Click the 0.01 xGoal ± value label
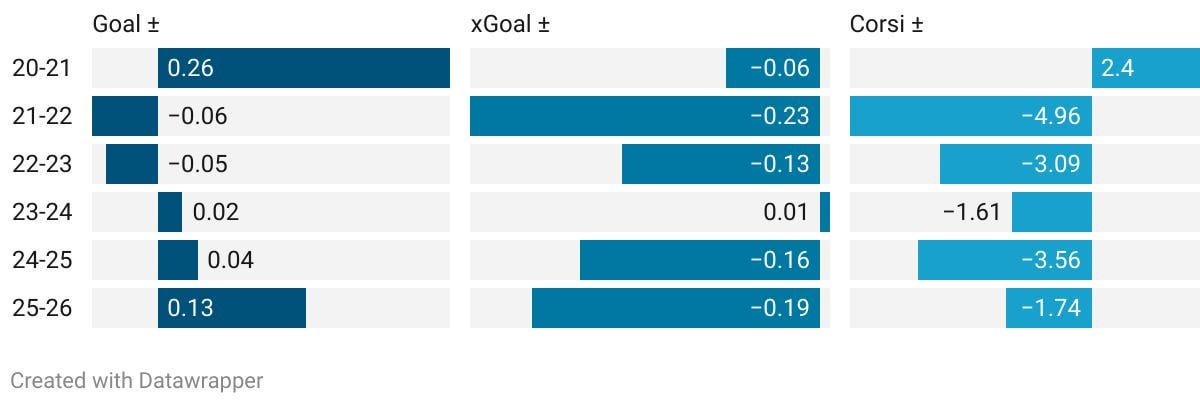Screen dimensions: 1200x404 (785, 212)
